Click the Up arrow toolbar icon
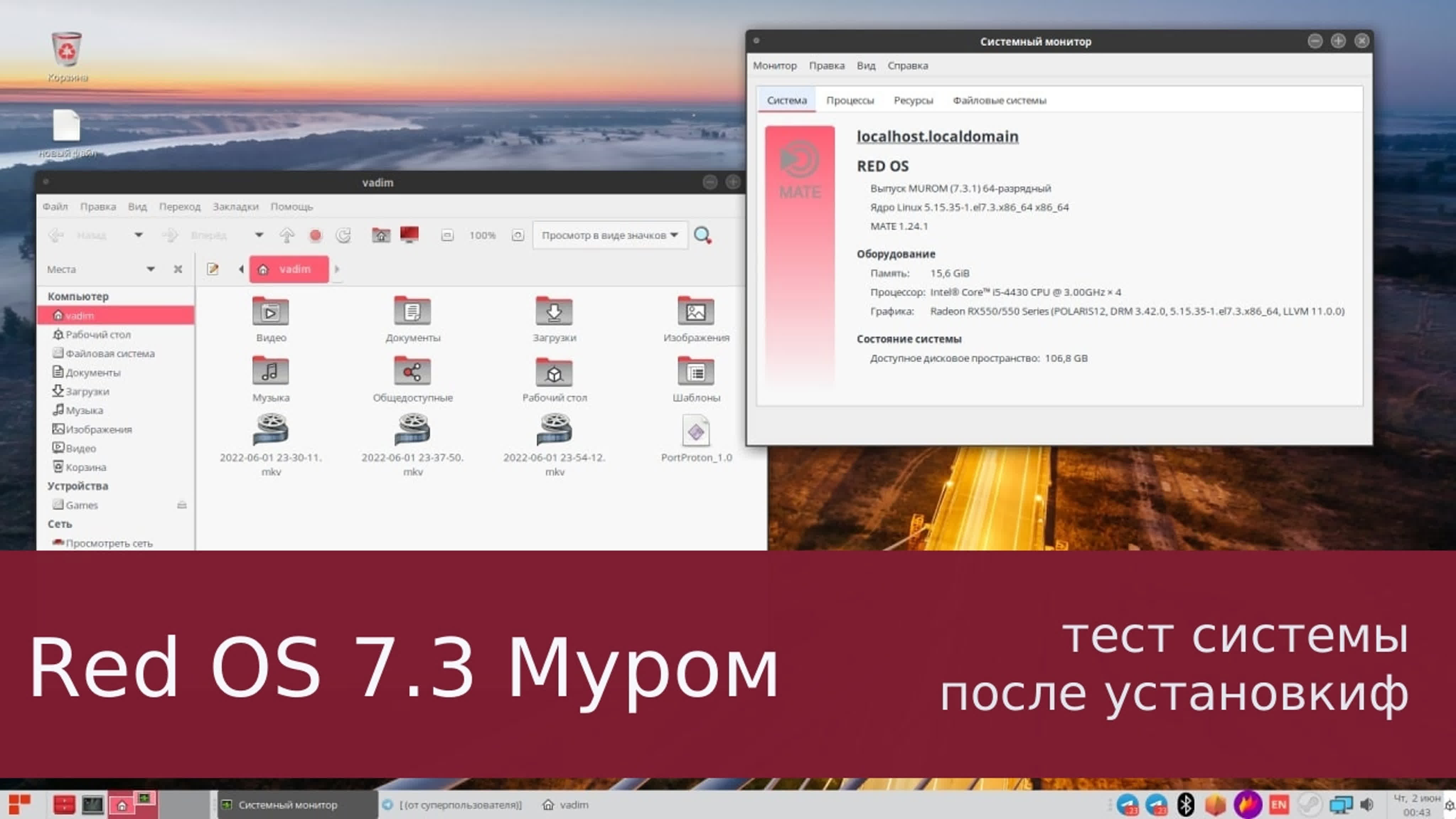Image resolution: width=1456 pixels, height=819 pixels. (x=287, y=235)
